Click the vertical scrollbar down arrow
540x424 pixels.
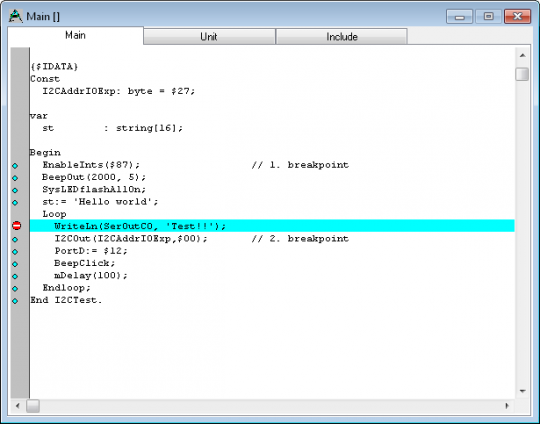click(x=522, y=391)
